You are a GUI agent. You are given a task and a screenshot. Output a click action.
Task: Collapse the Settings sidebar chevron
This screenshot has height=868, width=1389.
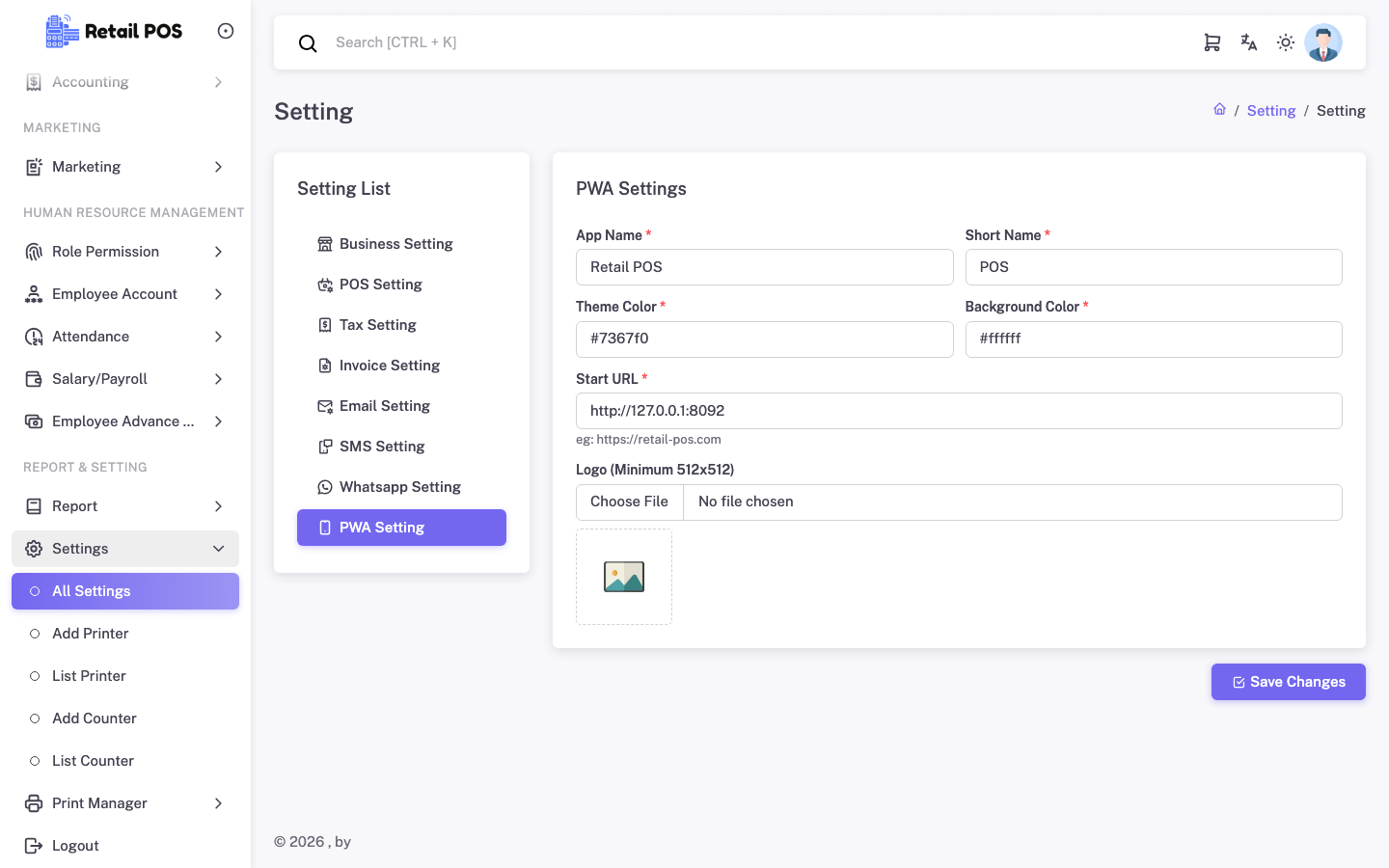219,549
